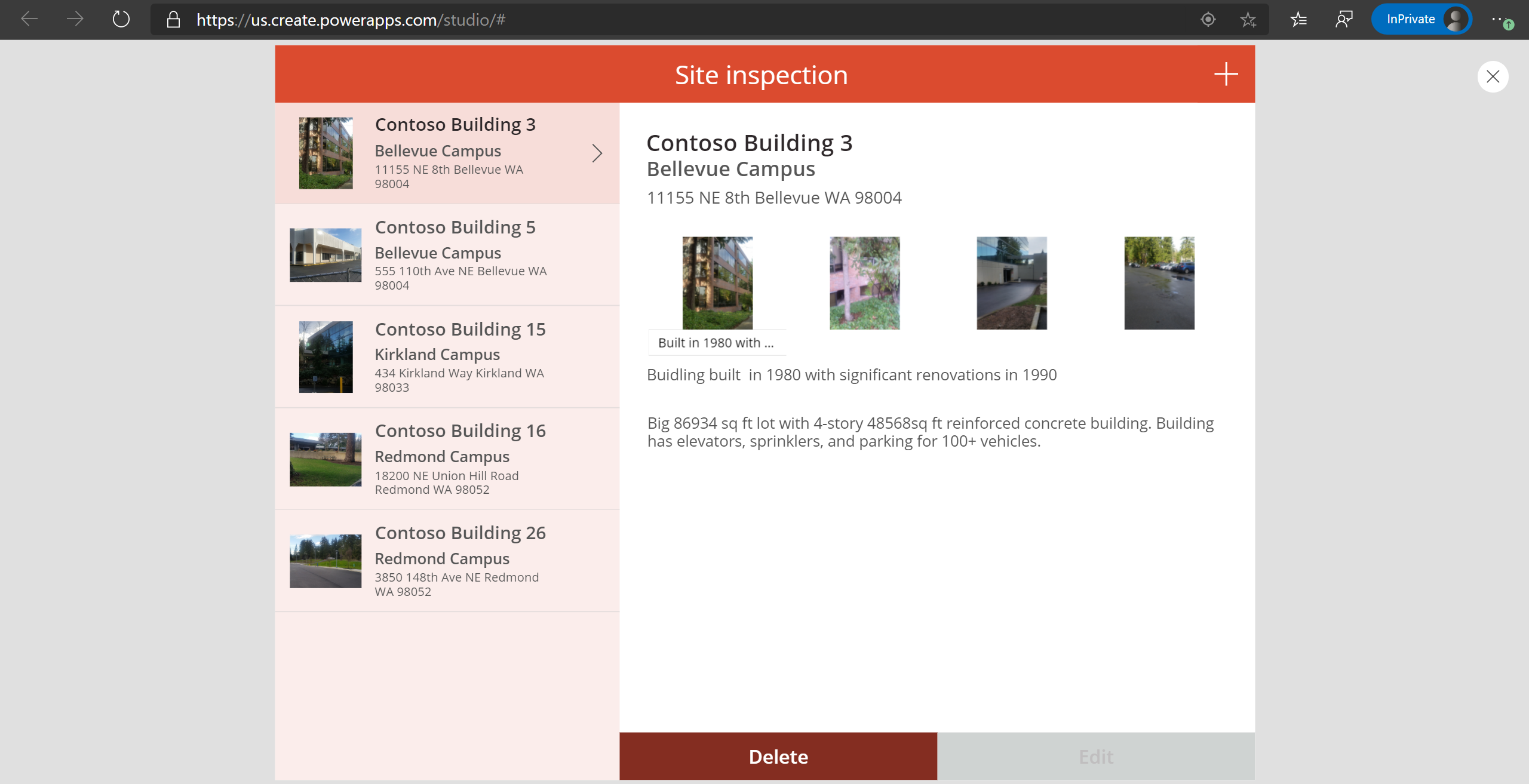Viewport: 1529px width, 784px height.
Task: Click the address bar URL
Action: 351,20
